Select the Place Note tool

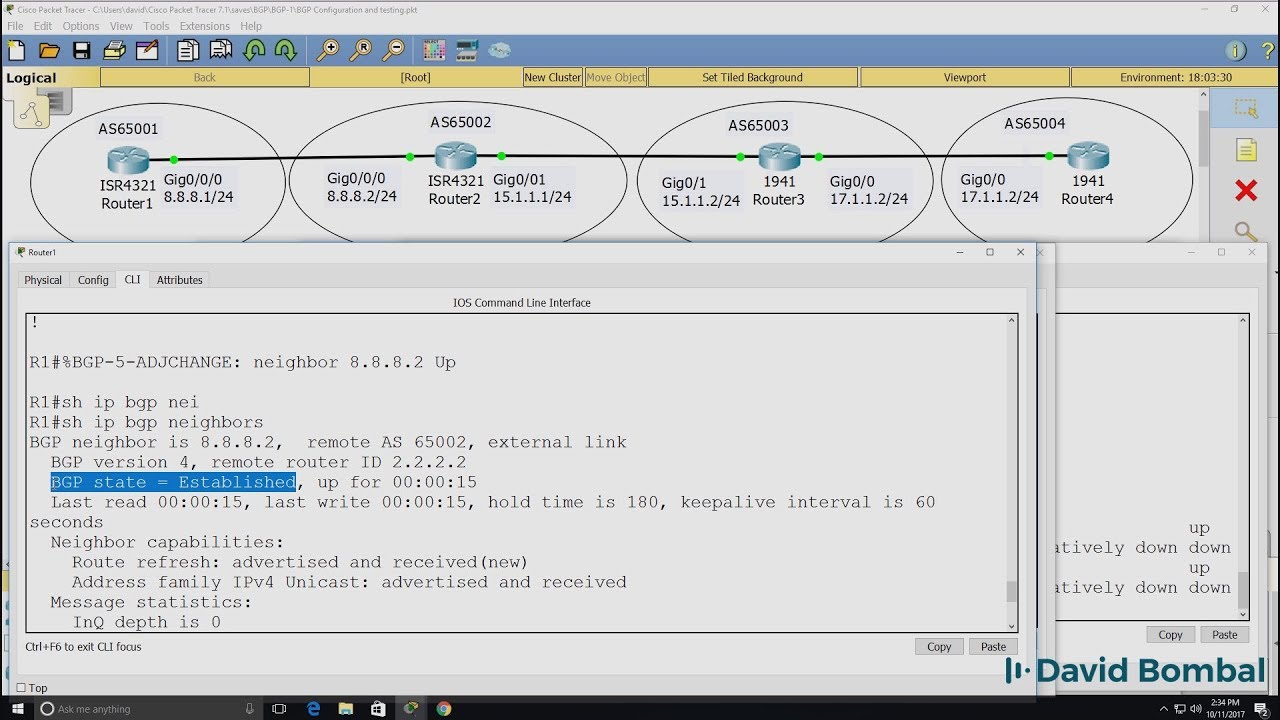click(x=1245, y=150)
